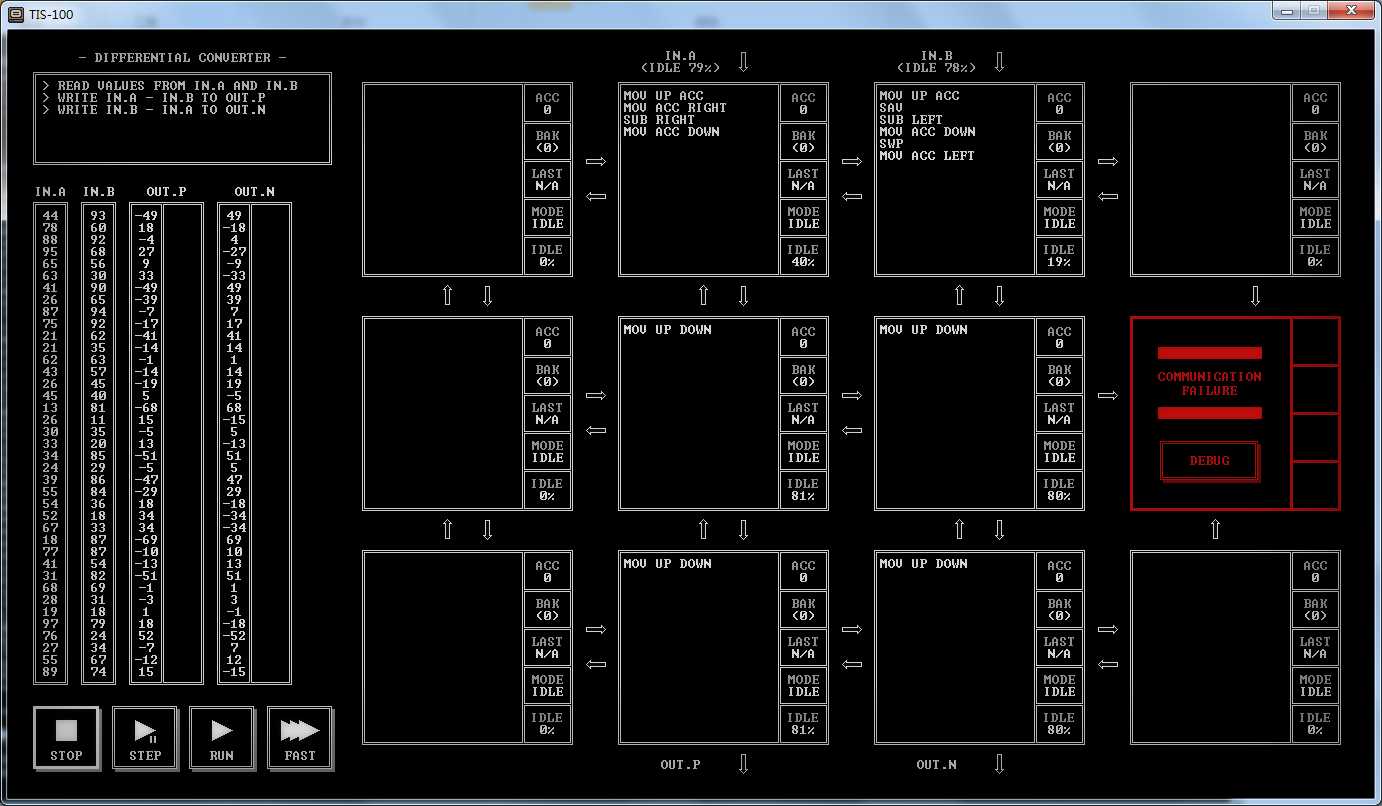Click the IDLE 40% box of IN.A node
This screenshot has height=806, width=1382.
(x=803, y=256)
